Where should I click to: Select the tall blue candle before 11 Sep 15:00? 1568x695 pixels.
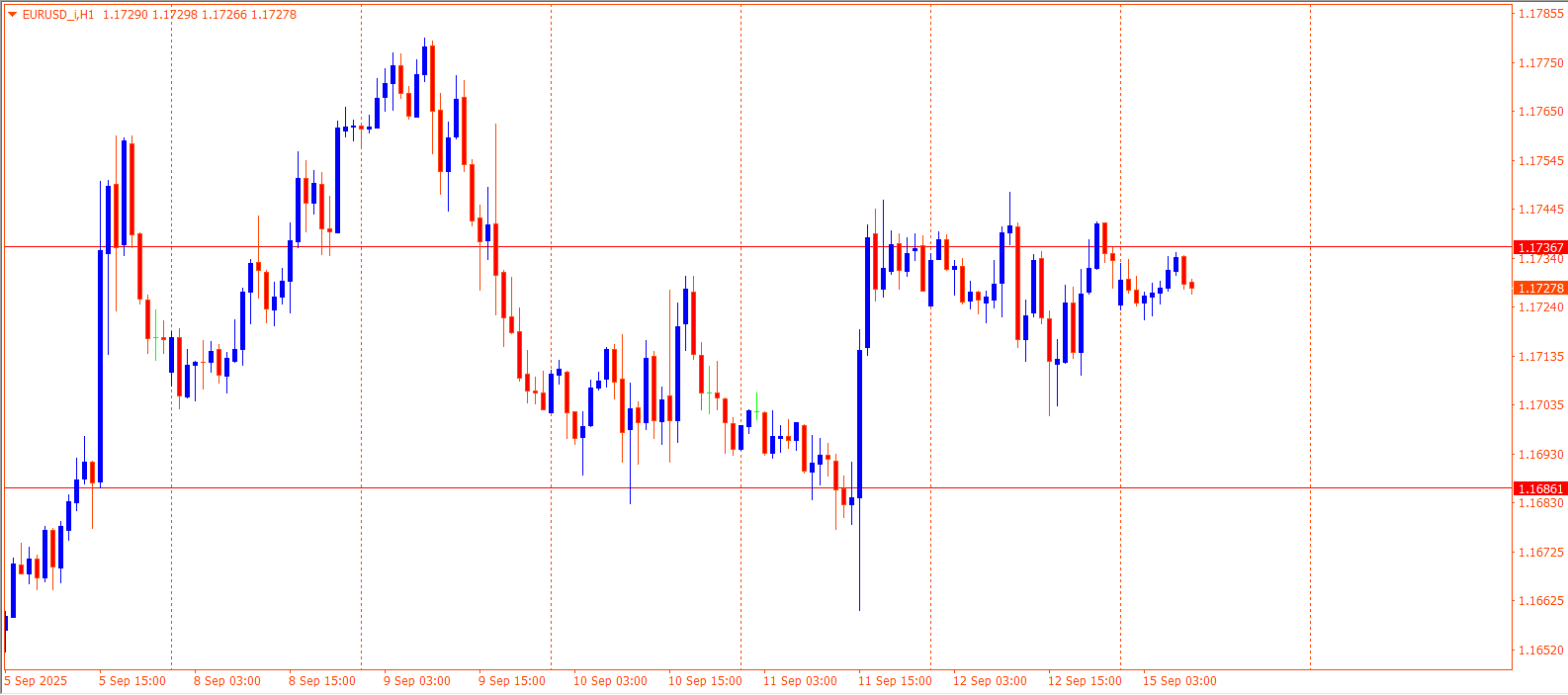[x=860, y=425]
